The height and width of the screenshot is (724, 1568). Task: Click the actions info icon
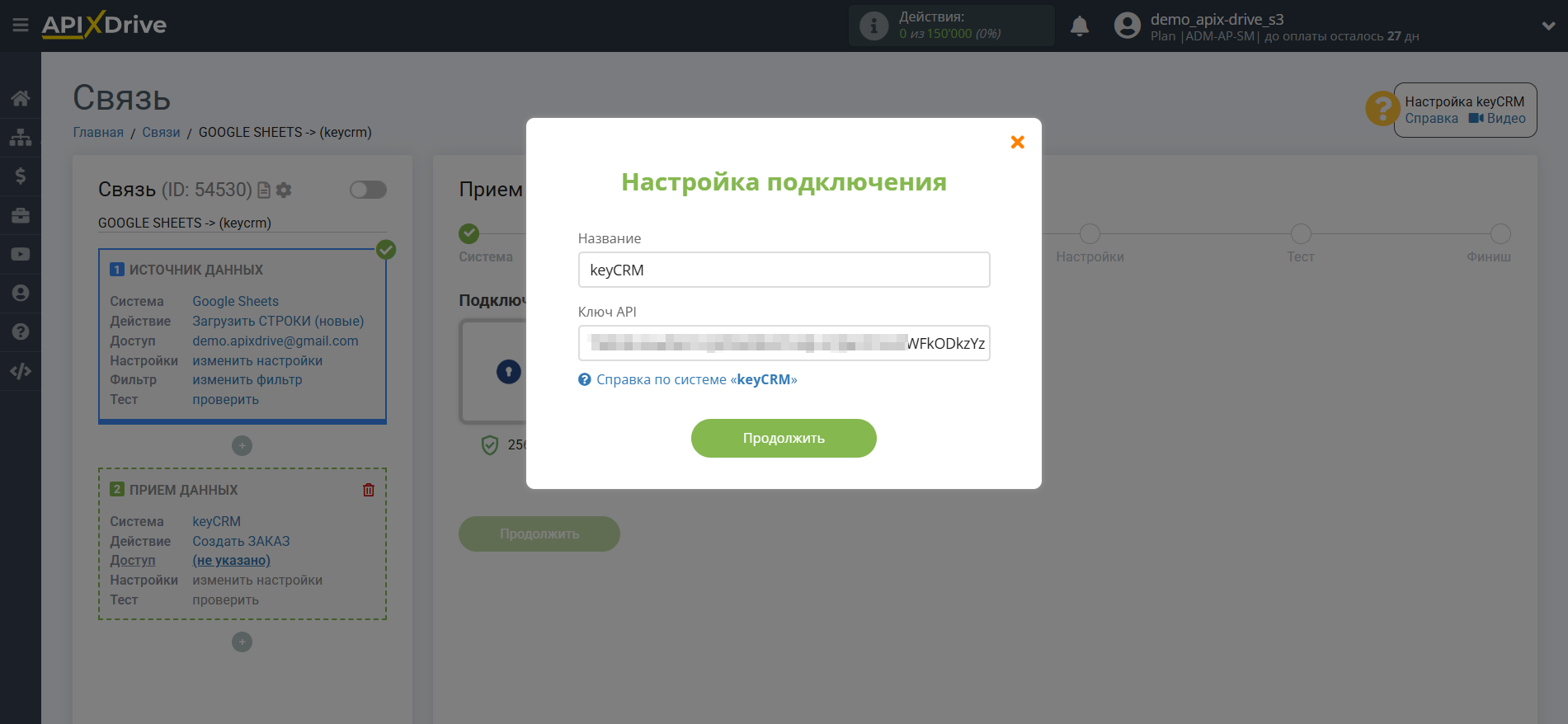point(873,26)
